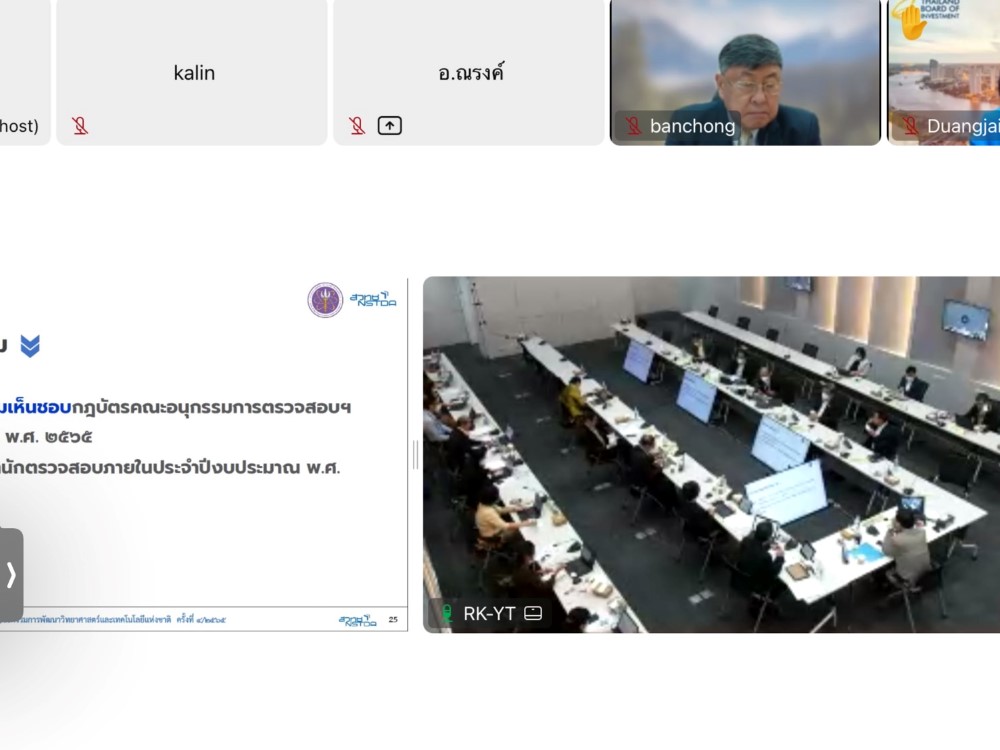Click อ.ณรงค์'s muted microphone icon
The width and height of the screenshot is (1000, 750).
pyautogui.click(x=357, y=126)
